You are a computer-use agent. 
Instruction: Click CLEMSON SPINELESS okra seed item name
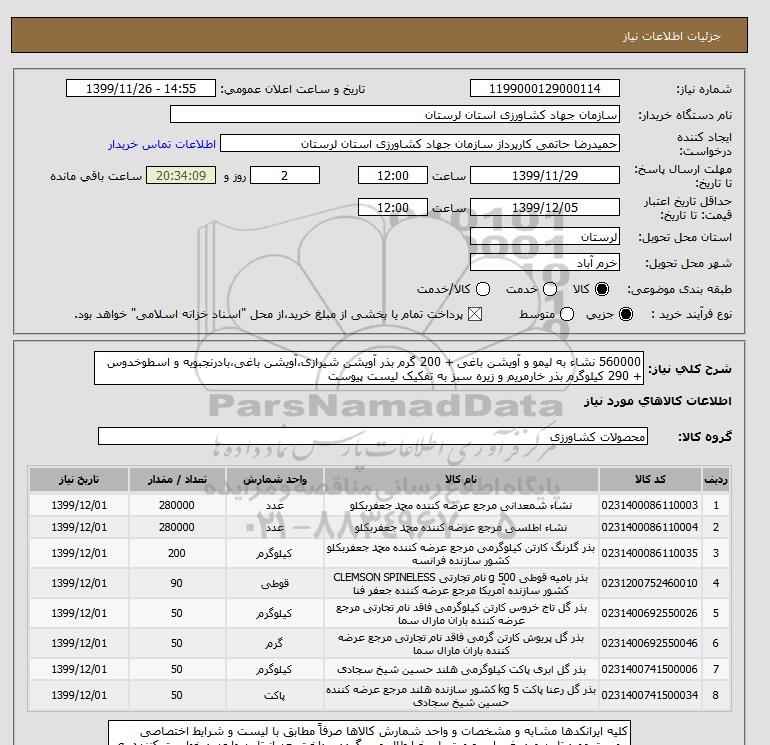pyautogui.click(x=461, y=583)
